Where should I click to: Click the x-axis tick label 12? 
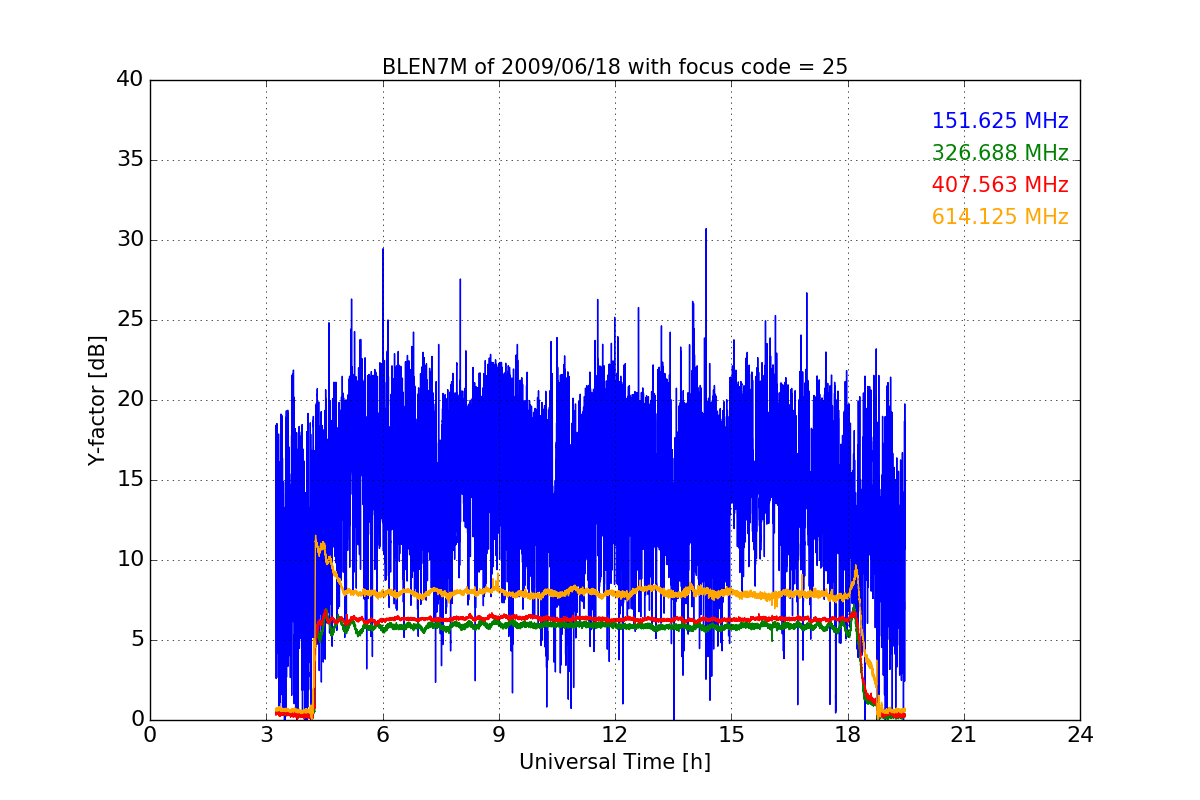click(x=615, y=735)
